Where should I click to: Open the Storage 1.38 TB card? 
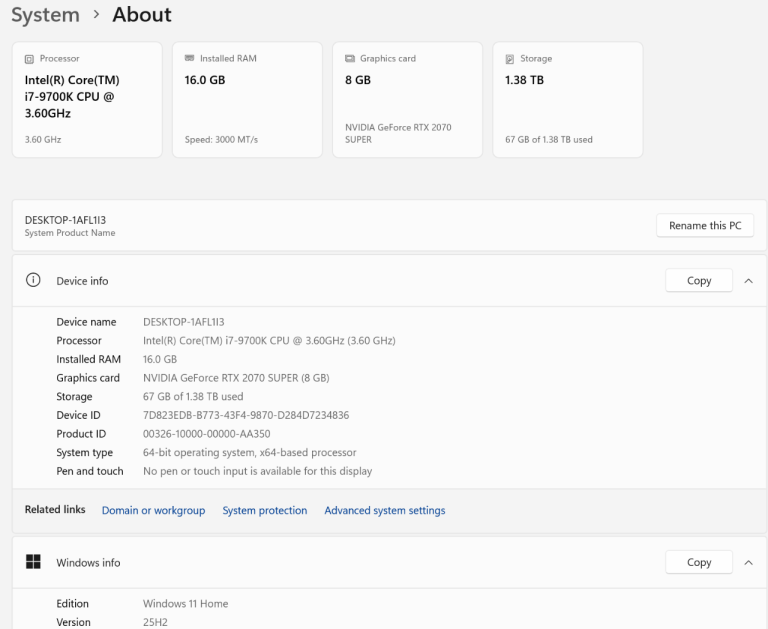click(x=568, y=99)
